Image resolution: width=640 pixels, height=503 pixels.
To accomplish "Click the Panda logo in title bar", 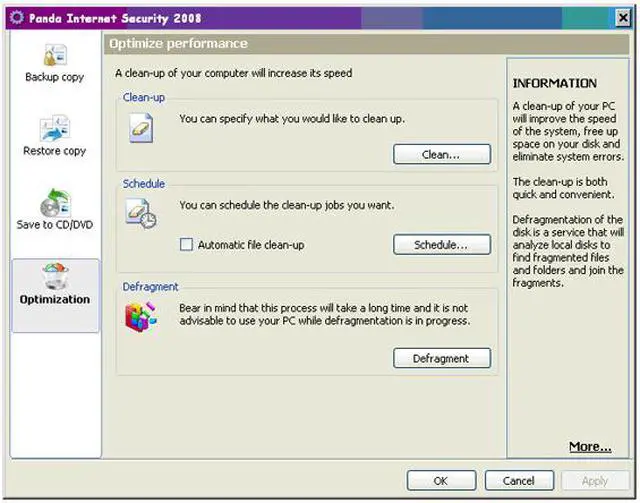I will (13, 17).
